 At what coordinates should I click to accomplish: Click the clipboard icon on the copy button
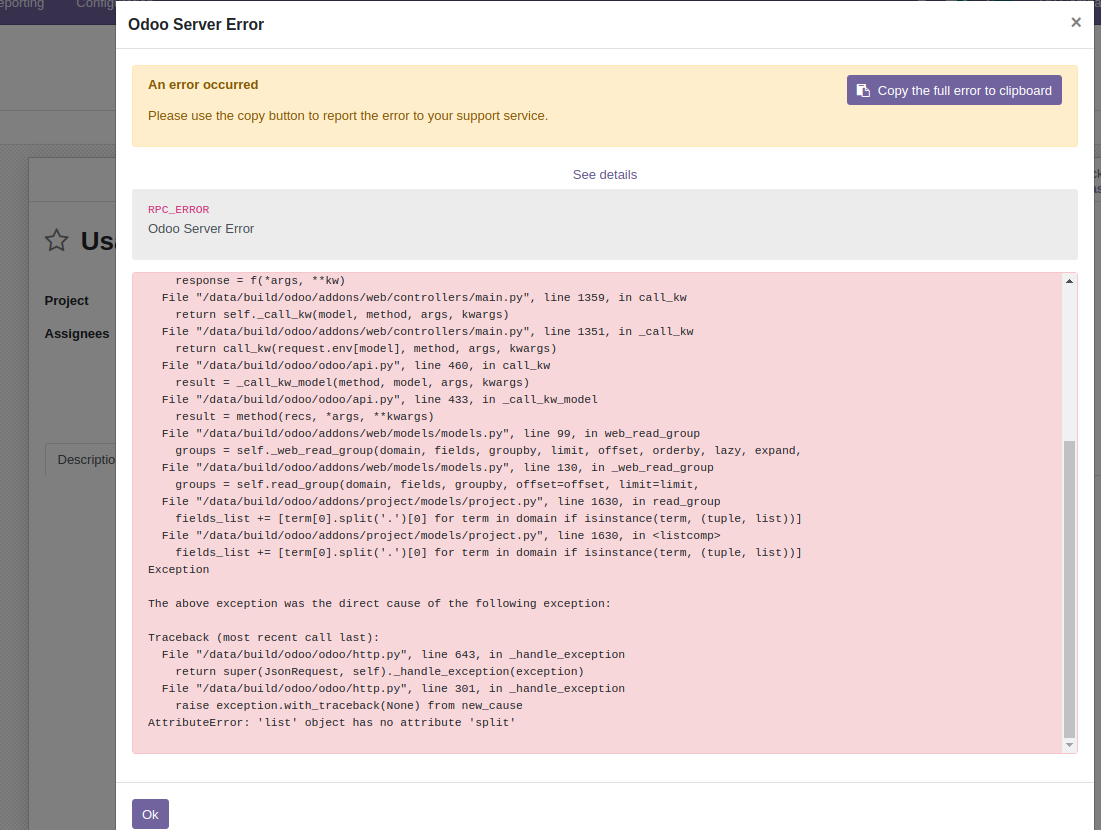pyautogui.click(x=862, y=90)
